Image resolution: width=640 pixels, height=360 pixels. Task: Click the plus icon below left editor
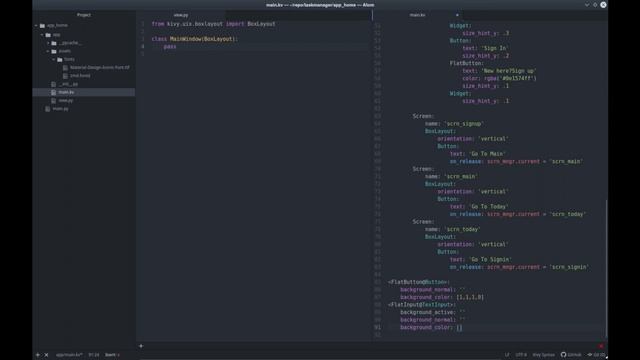tap(141, 346)
